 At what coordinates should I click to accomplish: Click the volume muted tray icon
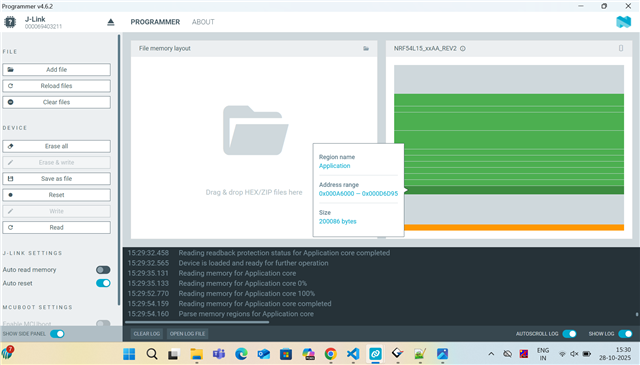pos(574,354)
